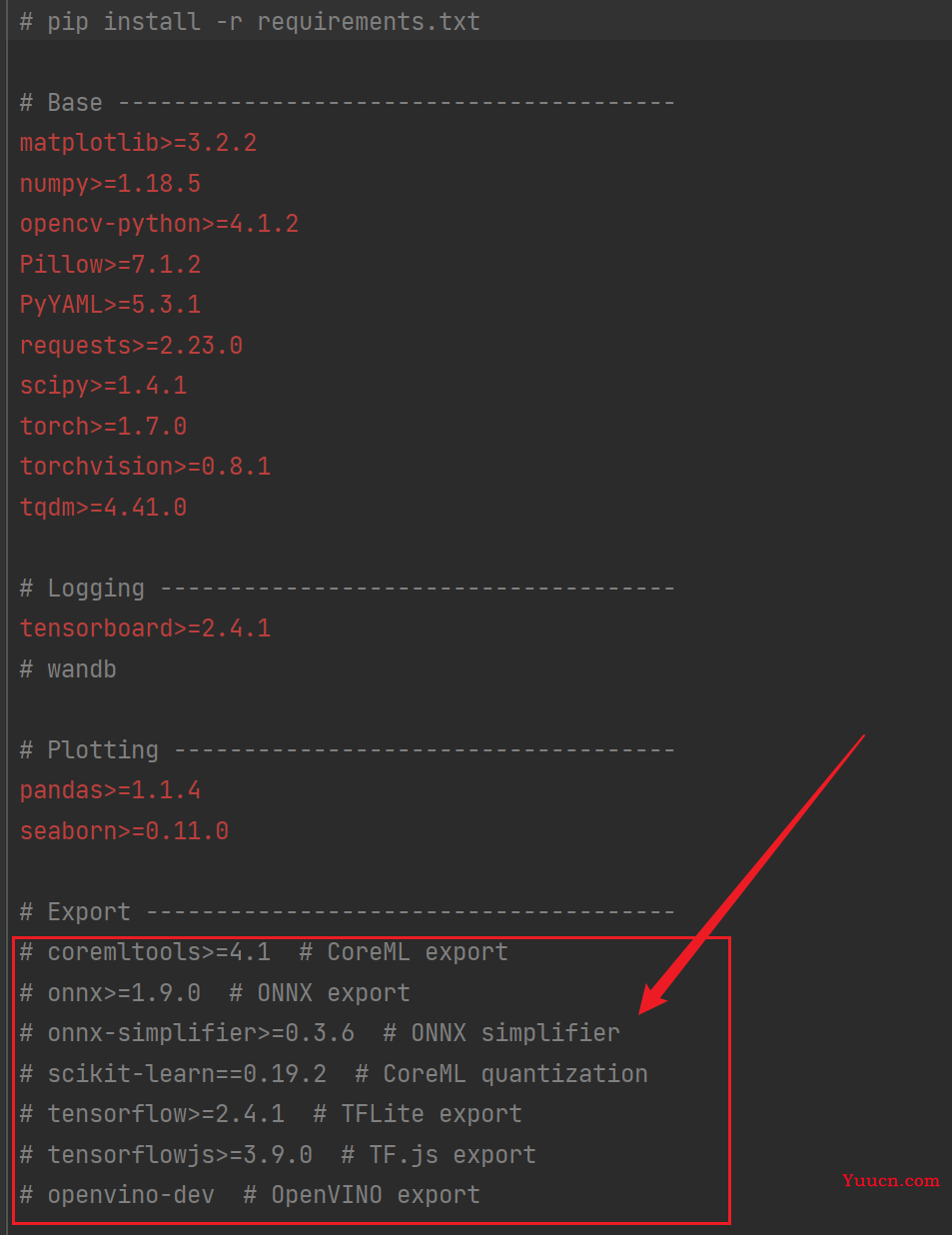Screen dimensions: 952x1235
Task: Select the PyYAML>=5.3.1 requirement
Action: (110, 305)
